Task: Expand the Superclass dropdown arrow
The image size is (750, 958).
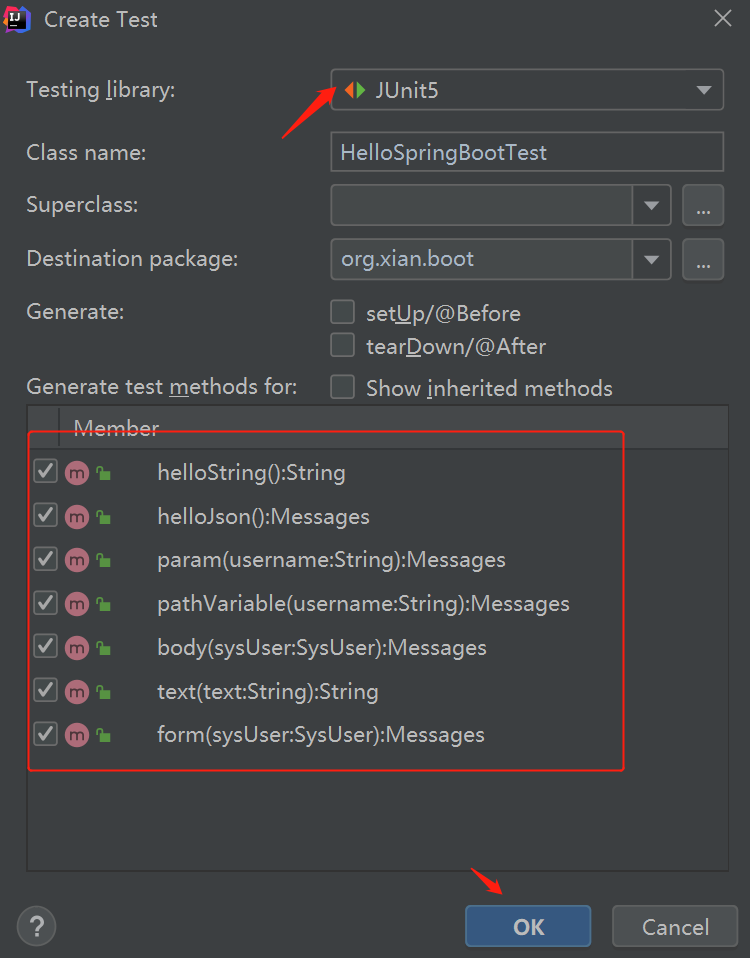Action: (651, 206)
